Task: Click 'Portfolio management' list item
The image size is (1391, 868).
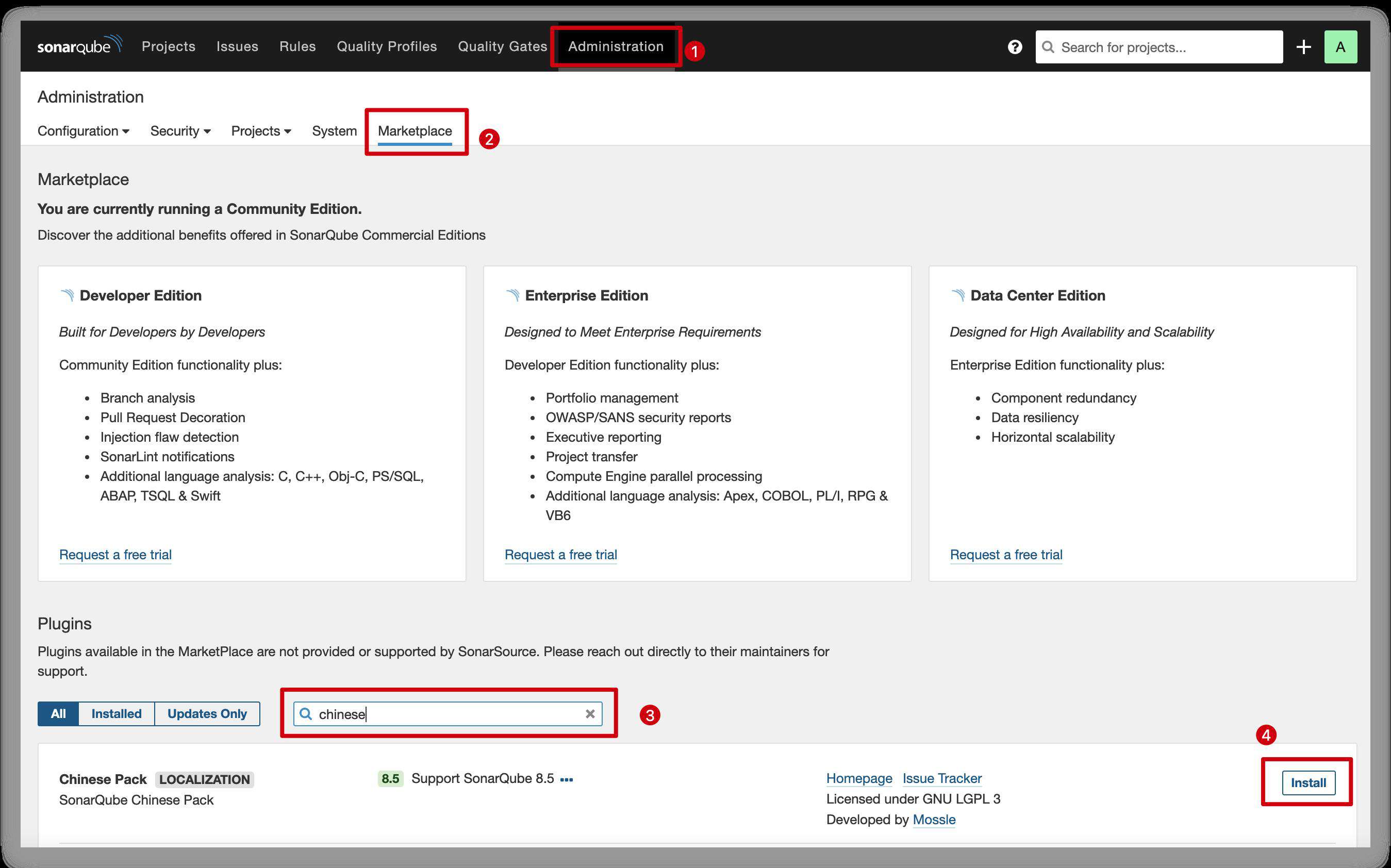Action: pyautogui.click(x=612, y=398)
